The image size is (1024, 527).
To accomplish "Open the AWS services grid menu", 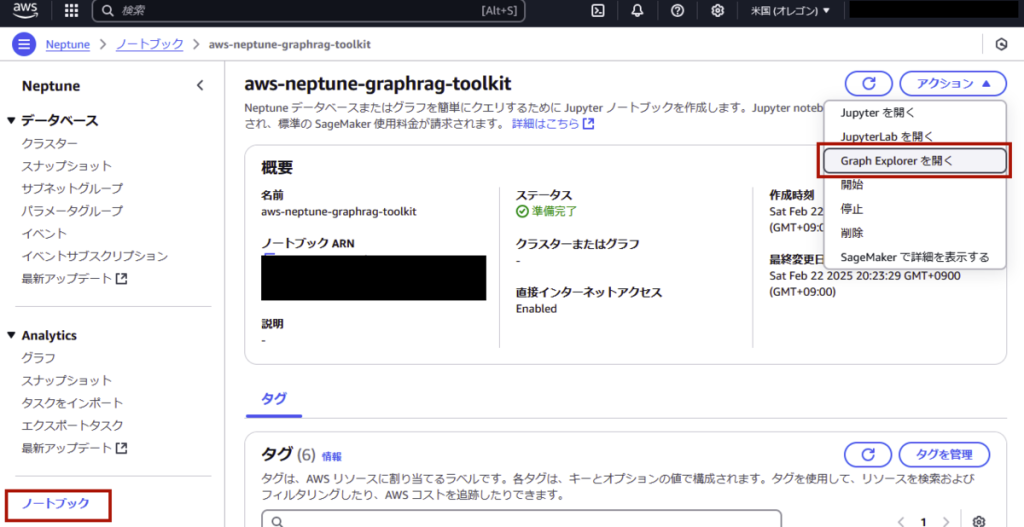I will pos(71,11).
